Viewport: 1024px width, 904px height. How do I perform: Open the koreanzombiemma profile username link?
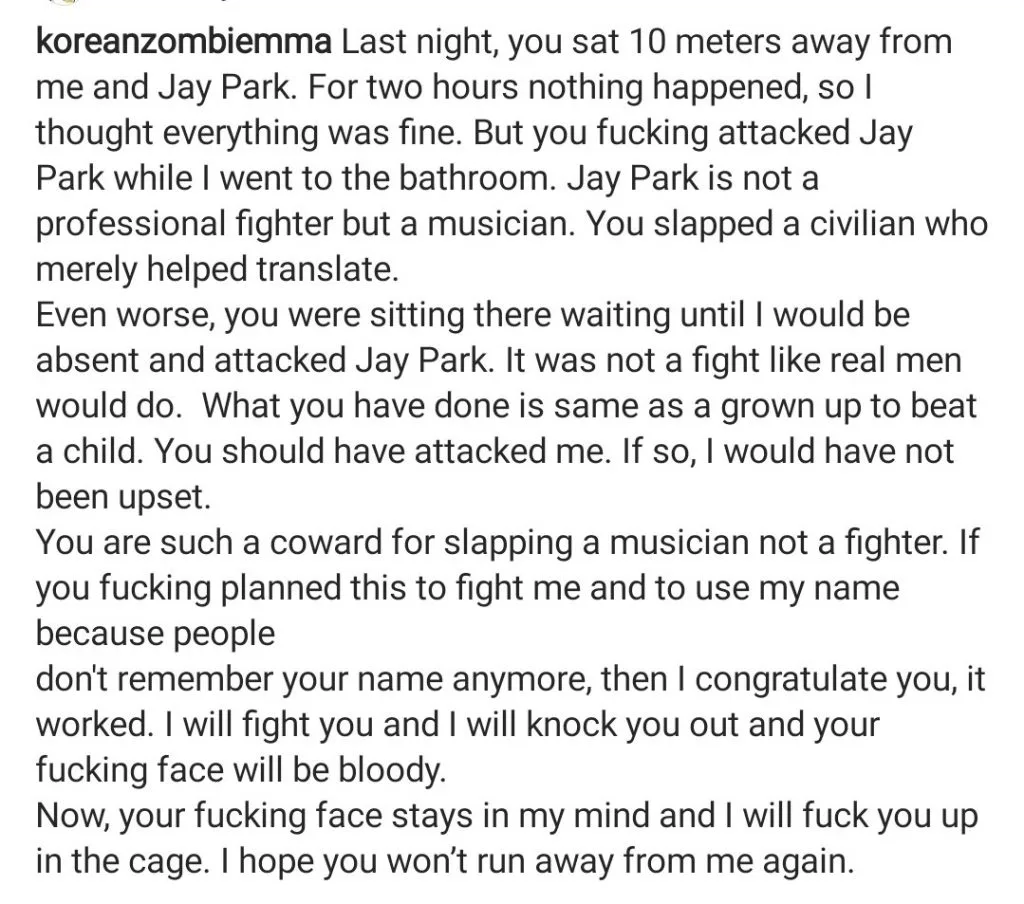click(x=186, y=43)
